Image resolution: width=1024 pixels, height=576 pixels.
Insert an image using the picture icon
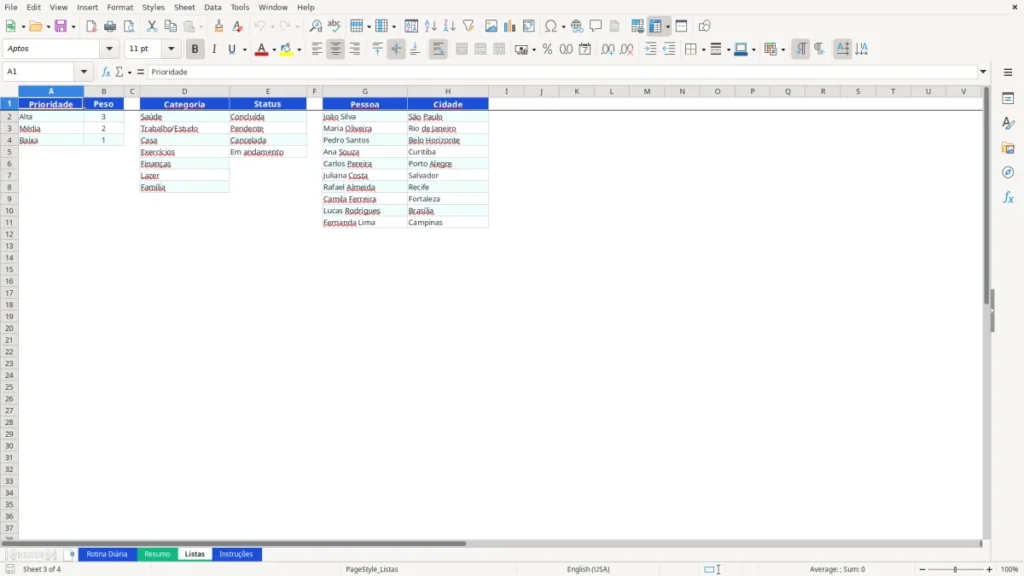tap(491, 26)
